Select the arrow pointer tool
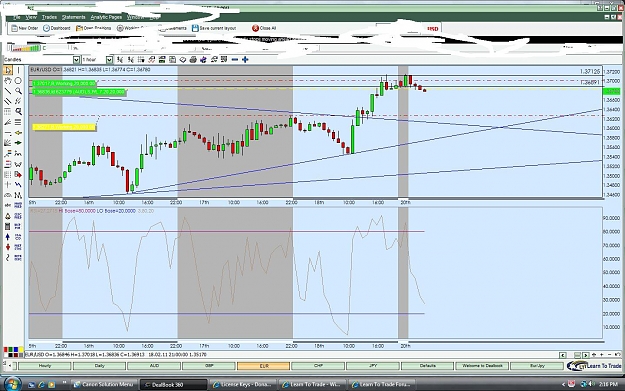The height and width of the screenshot is (391, 625). click(x=8, y=71)
